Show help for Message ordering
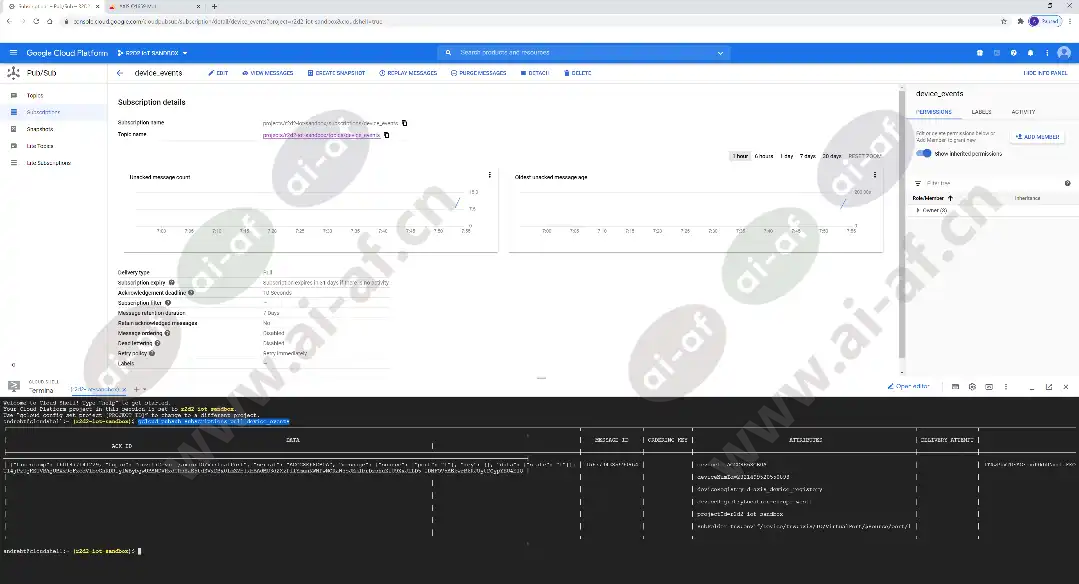The image size is (1079, 584). (167, 333)
